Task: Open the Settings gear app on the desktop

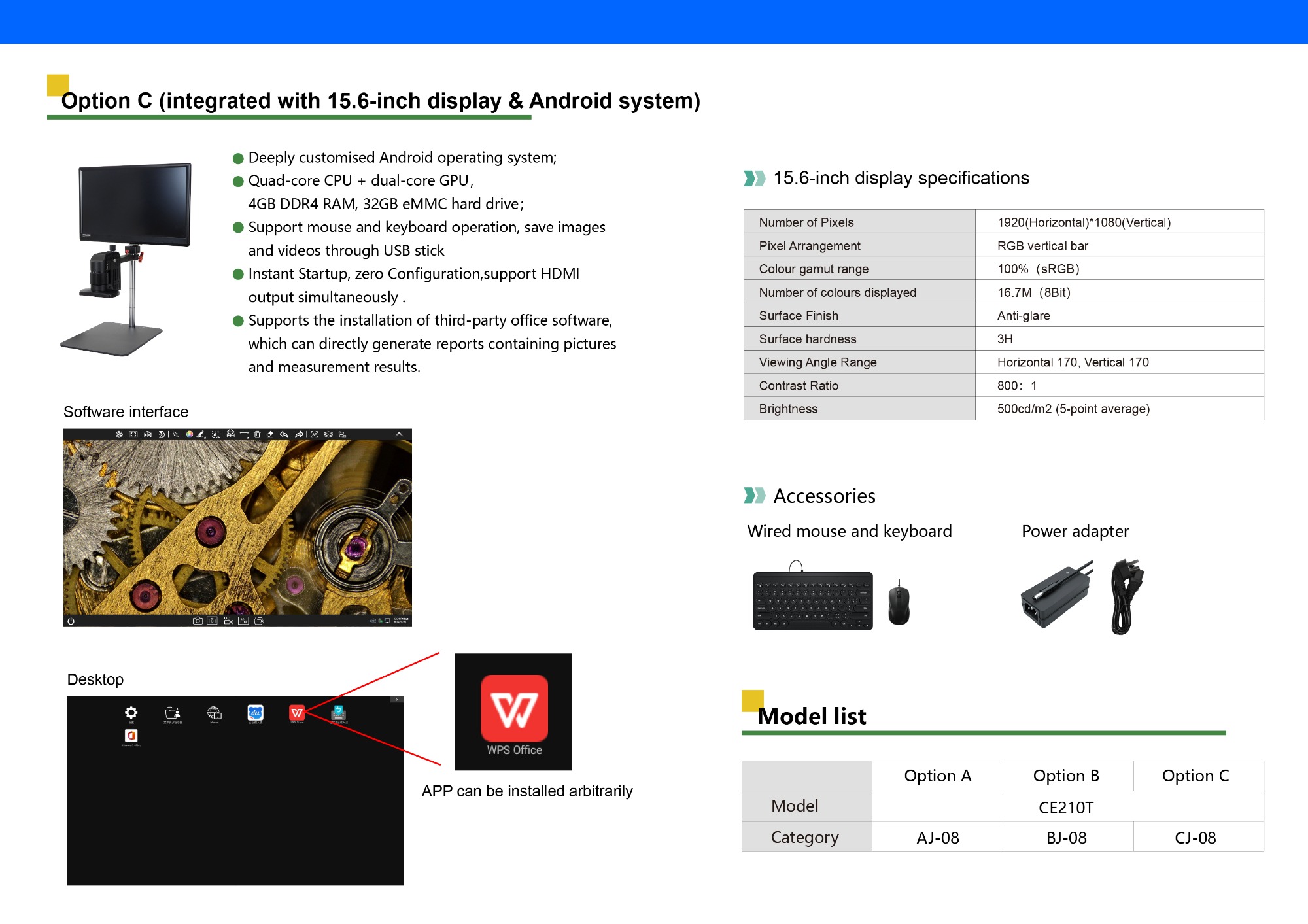Action: pyautogui.click(x=131, y=713)
